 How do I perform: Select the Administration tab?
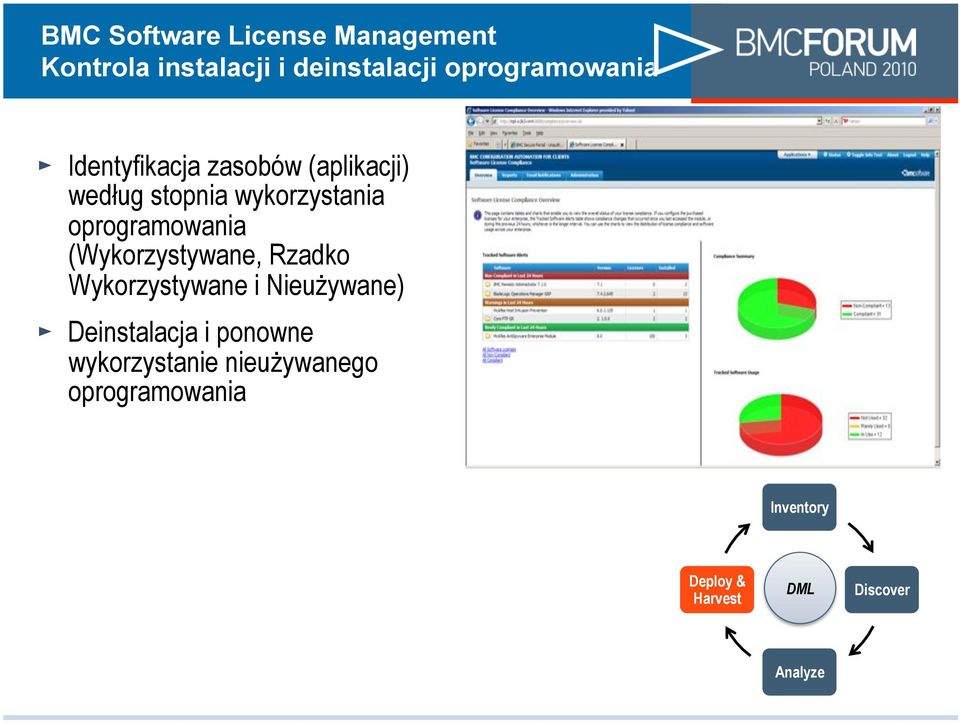584,175
